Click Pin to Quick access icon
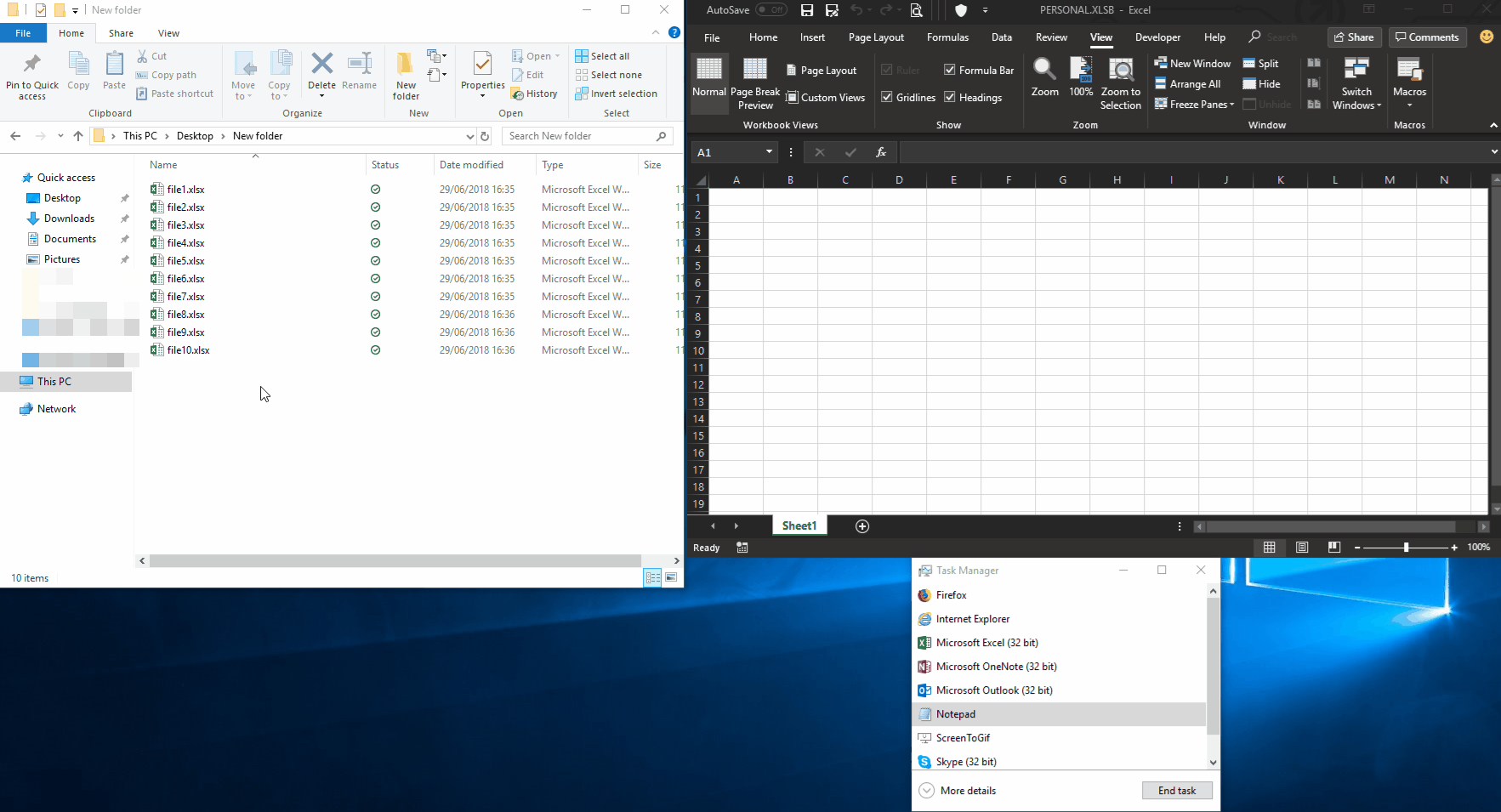The width and height of the screenshot is (1501, 812). click(x=32, y=65)
